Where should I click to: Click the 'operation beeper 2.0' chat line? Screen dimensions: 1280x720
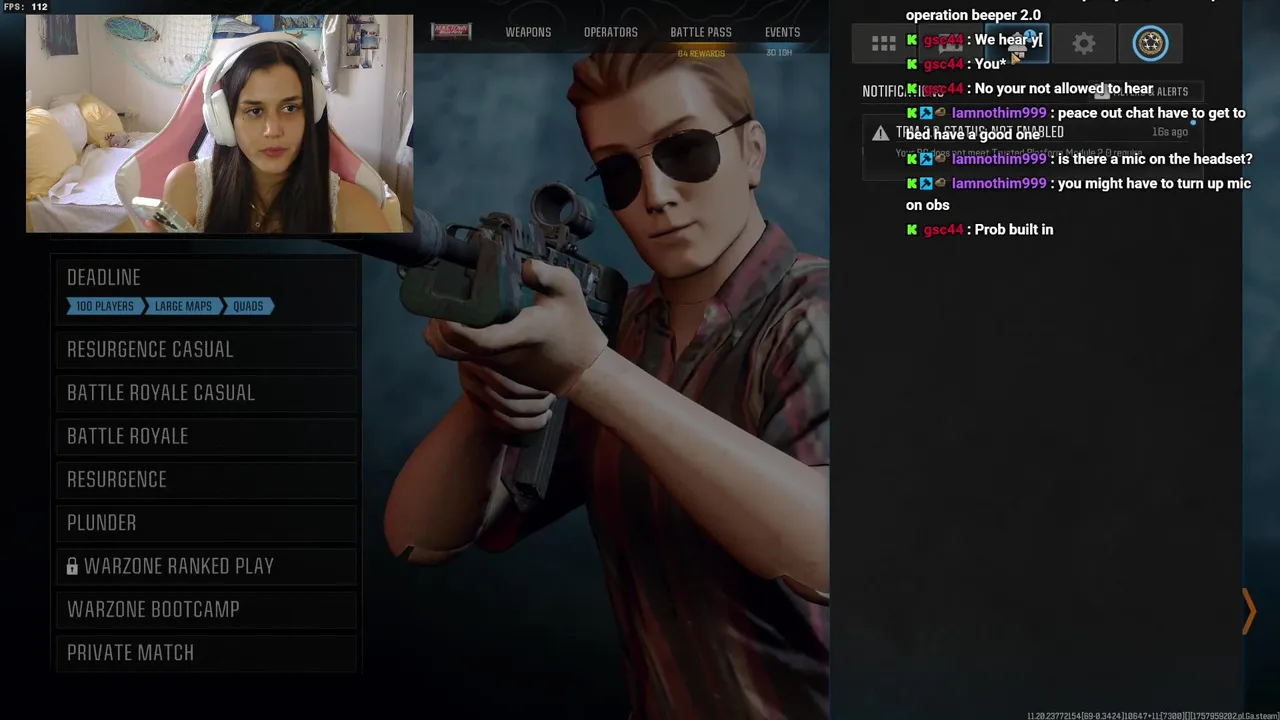pos(973,15)
